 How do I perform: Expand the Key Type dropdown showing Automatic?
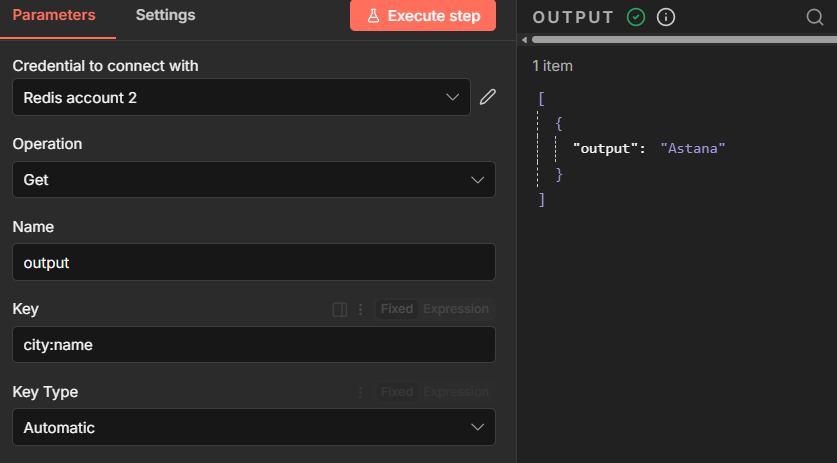tap(254, 427)
